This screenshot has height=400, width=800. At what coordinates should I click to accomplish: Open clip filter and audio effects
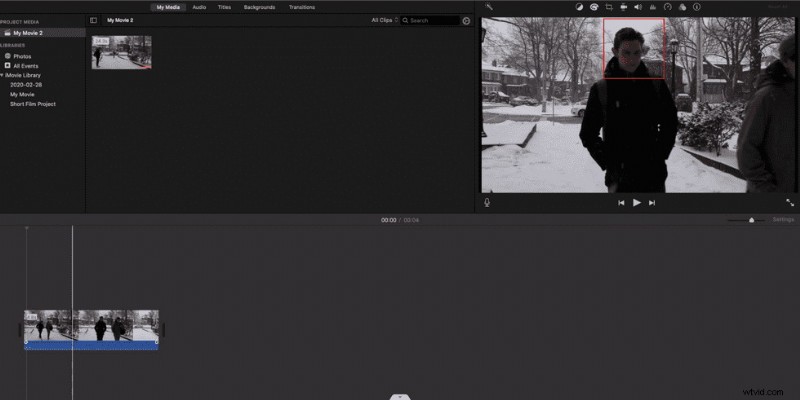click(682, 7)
